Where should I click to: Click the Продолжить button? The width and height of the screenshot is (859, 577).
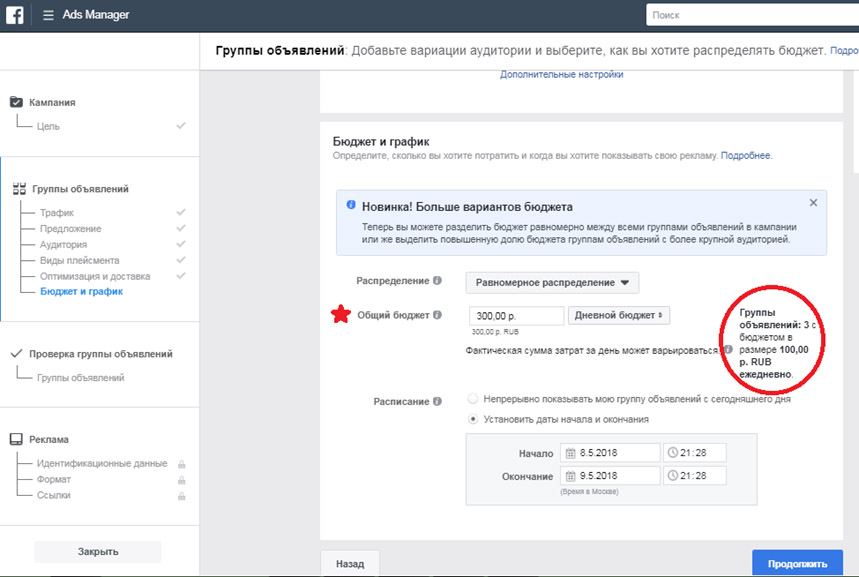(797, 563)
